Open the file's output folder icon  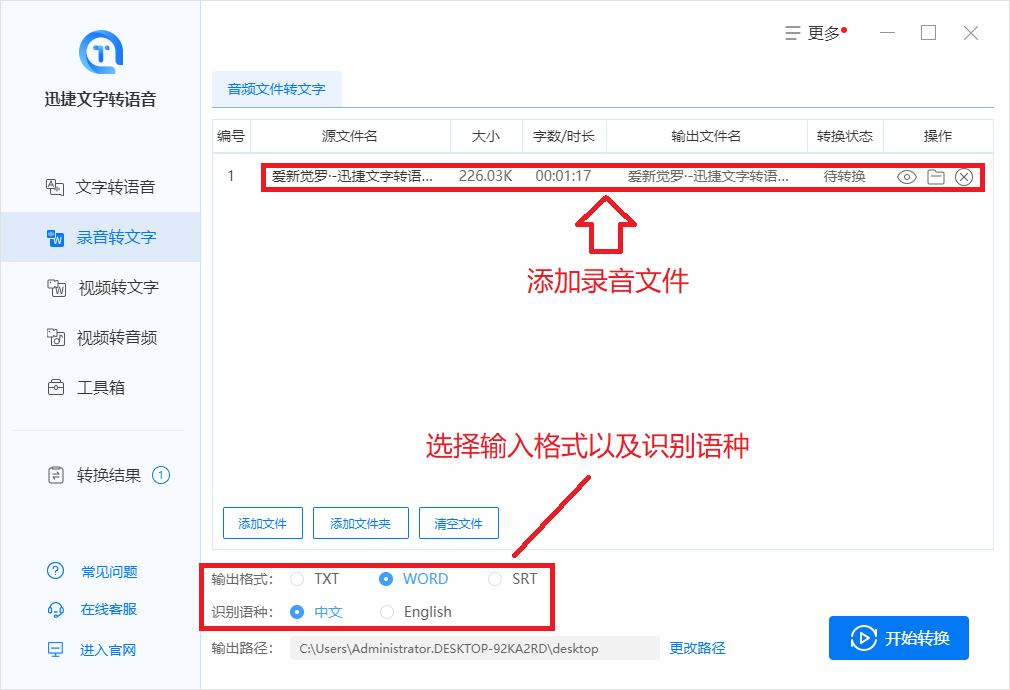tap(935, 177)
